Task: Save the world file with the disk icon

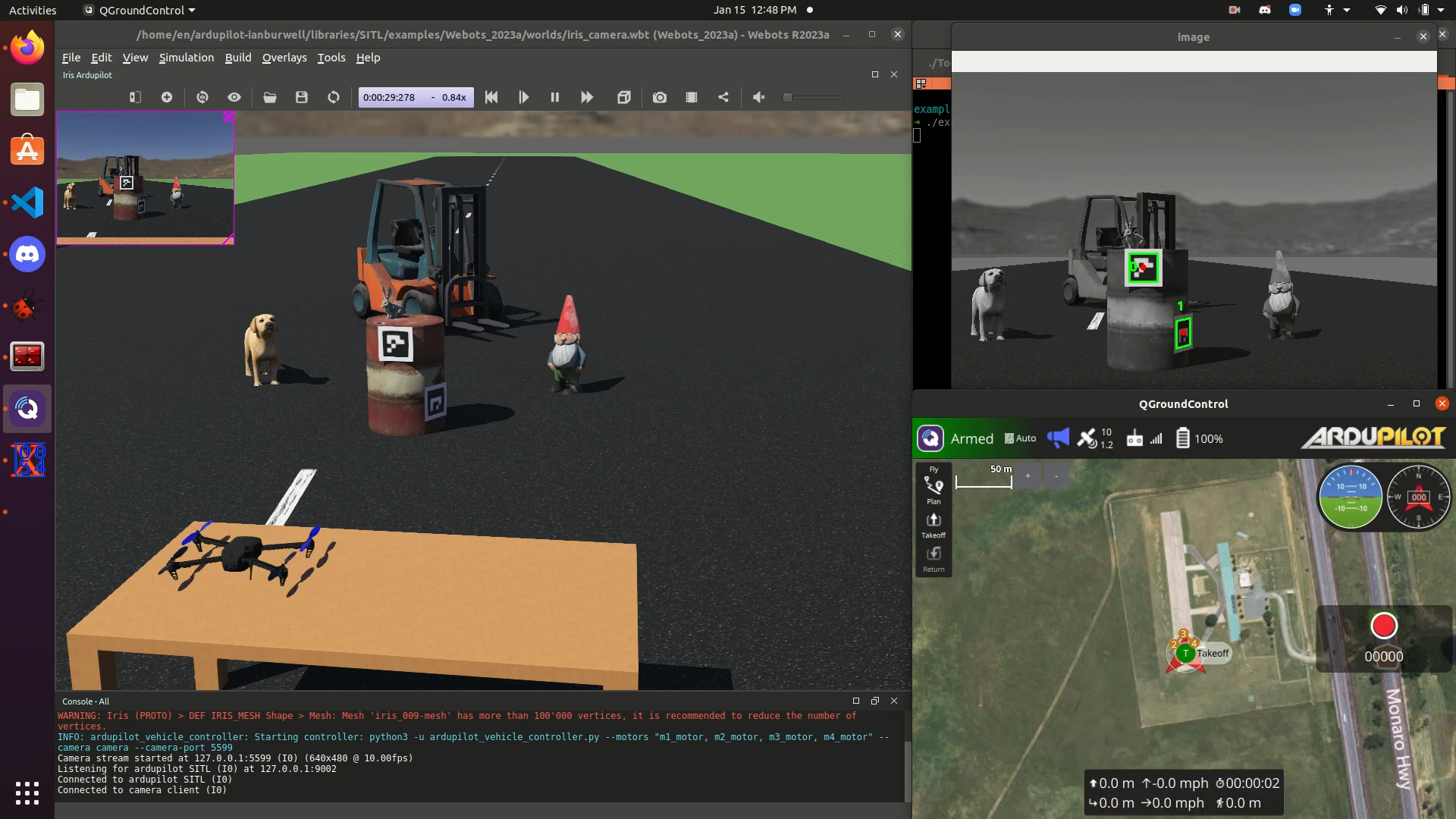Action: tap(302, 97)
